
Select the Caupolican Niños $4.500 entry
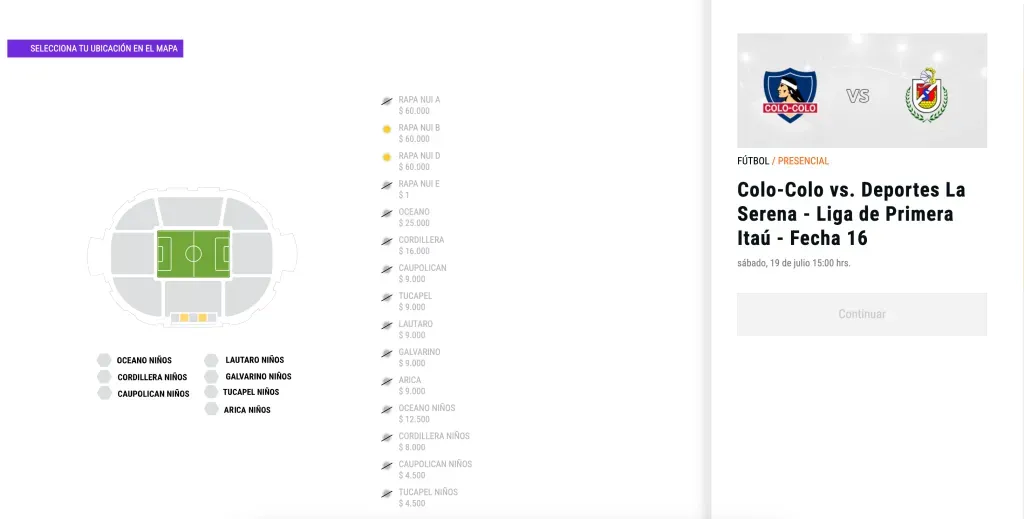(x=435, y=469)
